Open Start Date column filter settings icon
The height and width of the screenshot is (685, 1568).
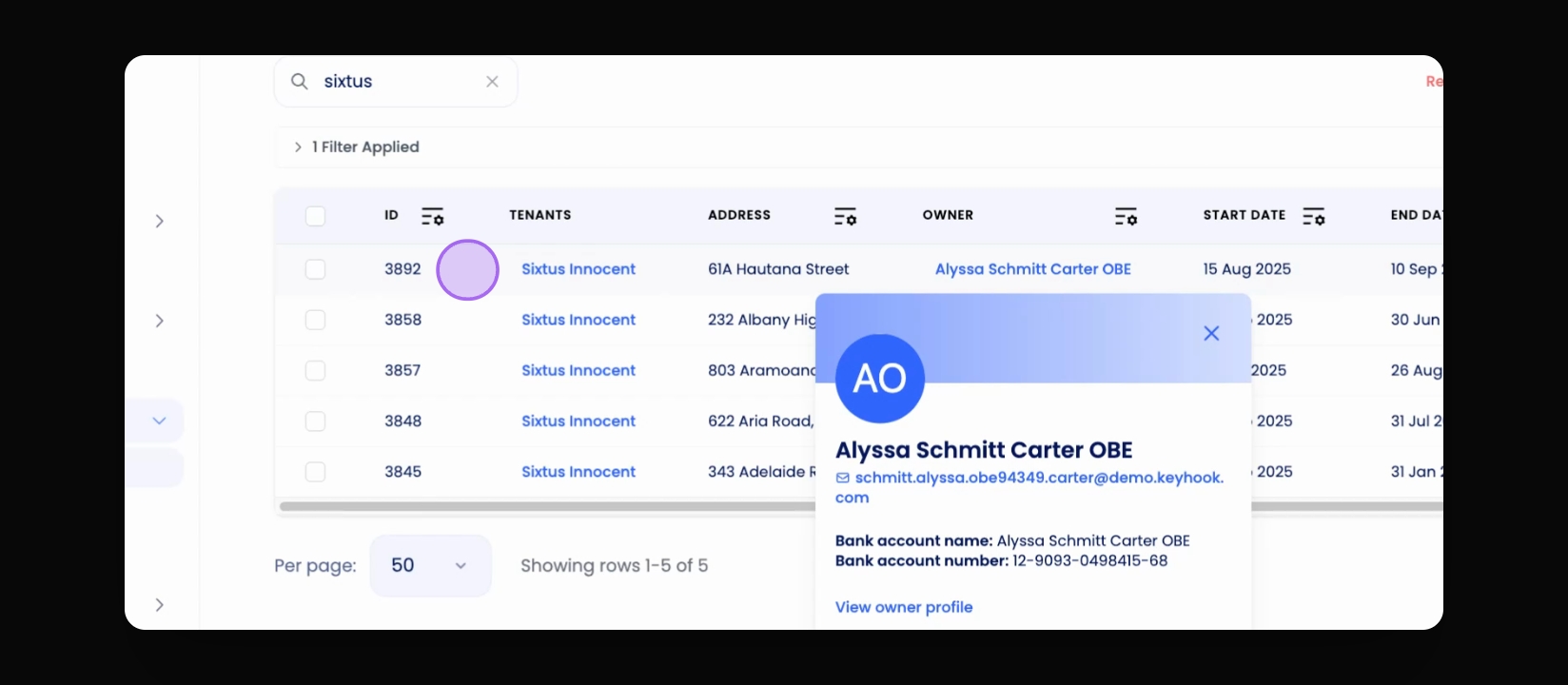[1314, 216]
